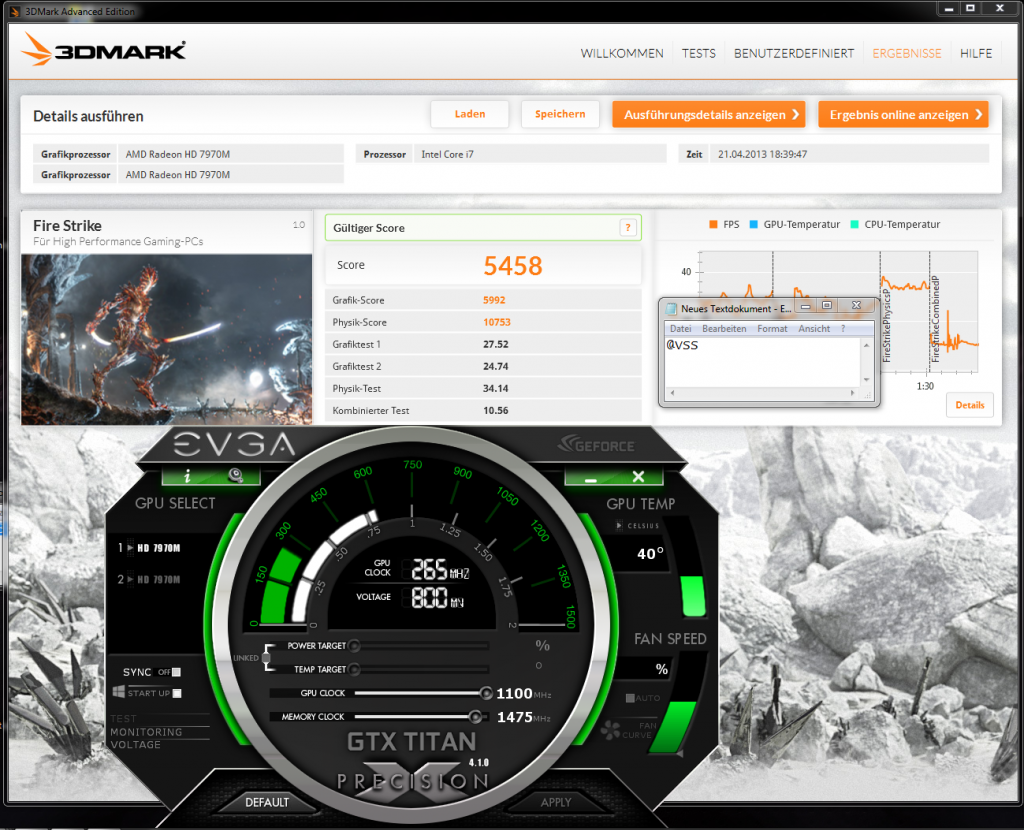The image size is (1024, 830).
Task: Maximize the Notepad window
Action: pos(826,306)
